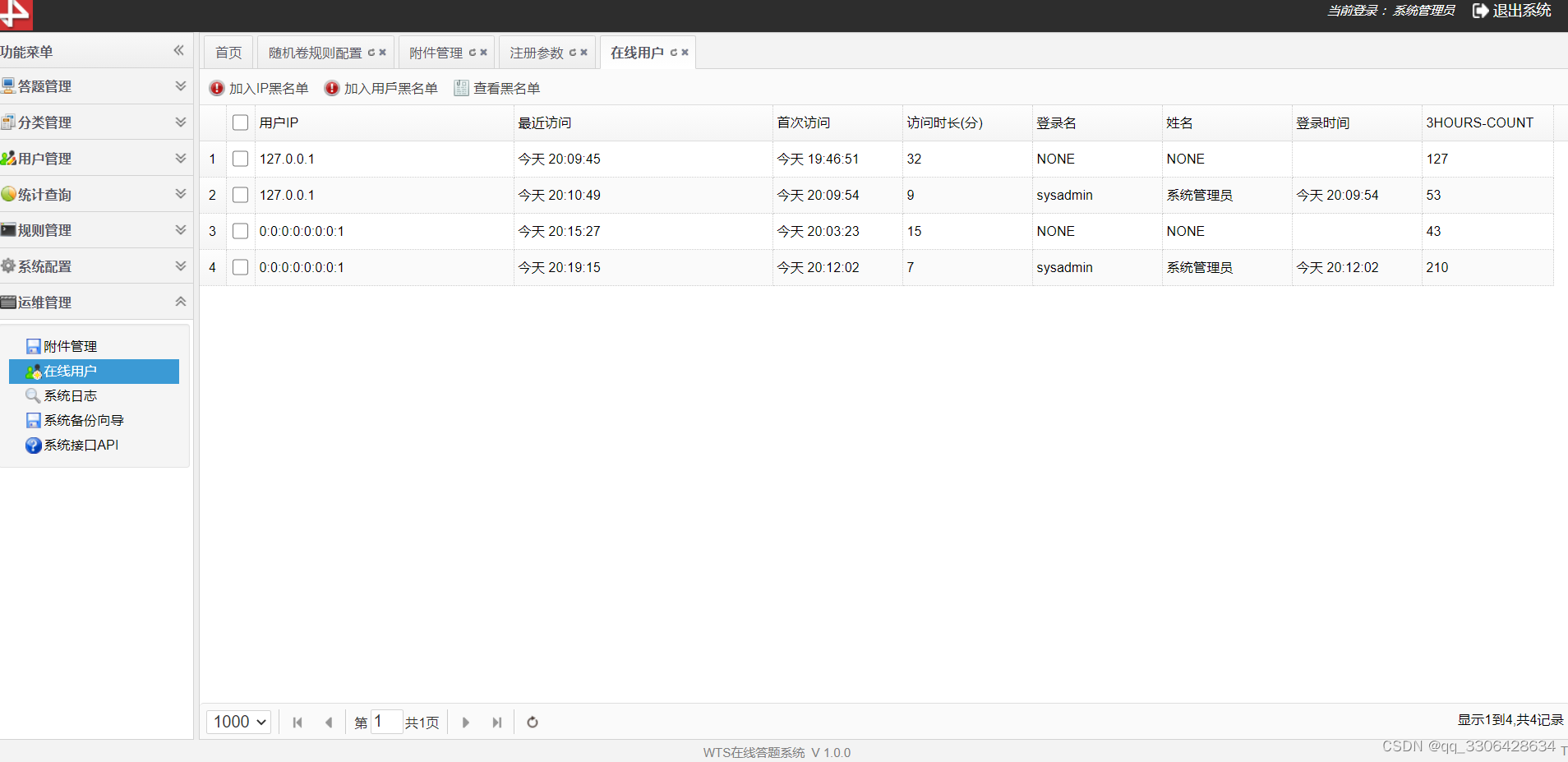Click the page number input field

(x=386, y=722)
